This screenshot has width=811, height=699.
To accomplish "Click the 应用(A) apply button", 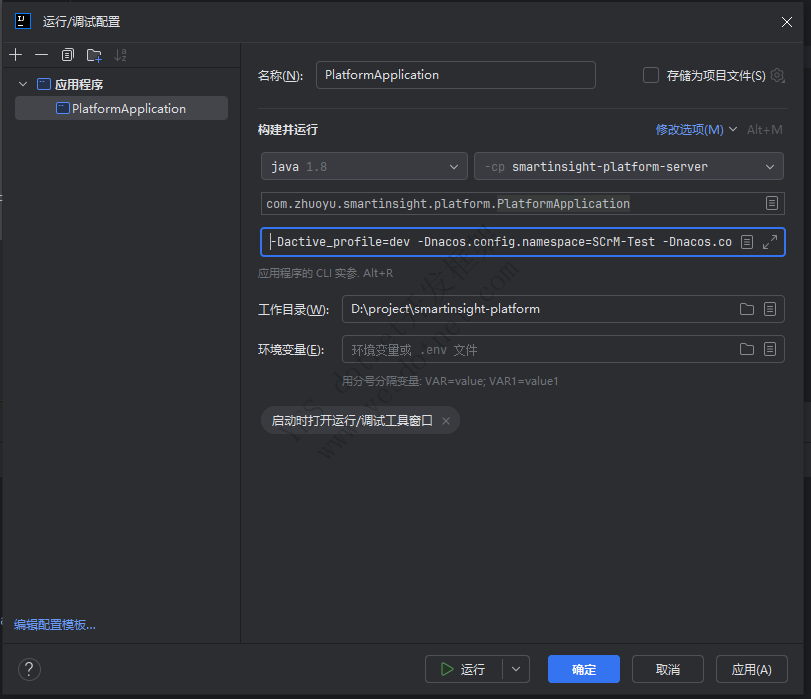I will point(752,669).
